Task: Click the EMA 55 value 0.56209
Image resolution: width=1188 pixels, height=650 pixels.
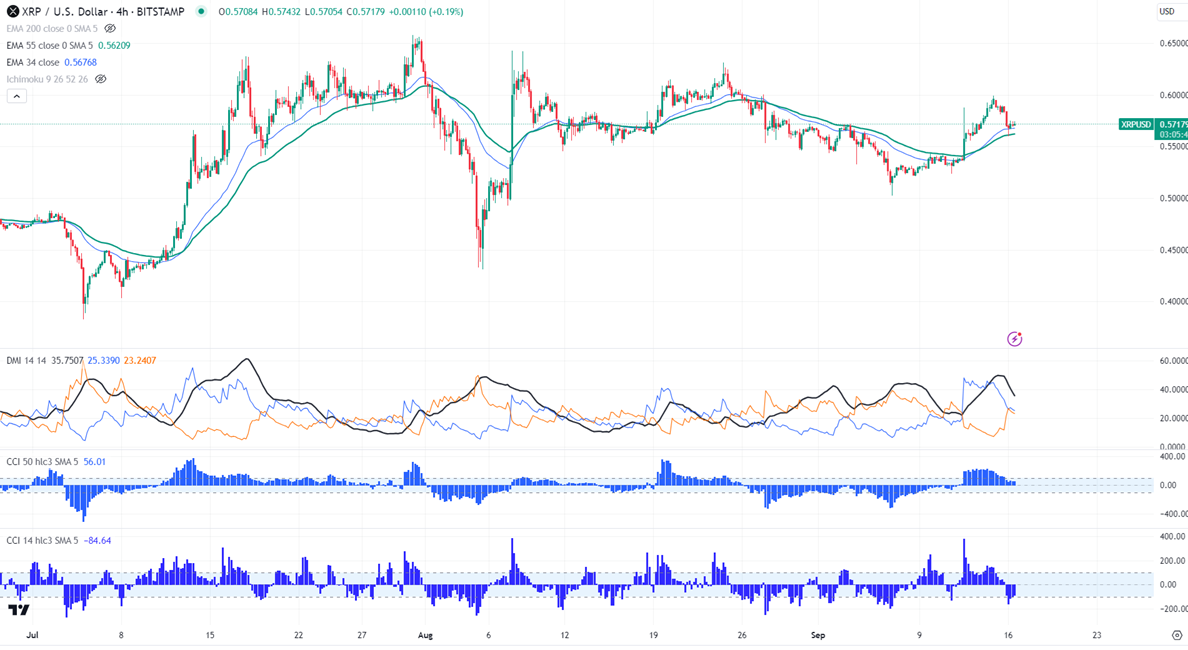Action: click(x=114, y=45)
